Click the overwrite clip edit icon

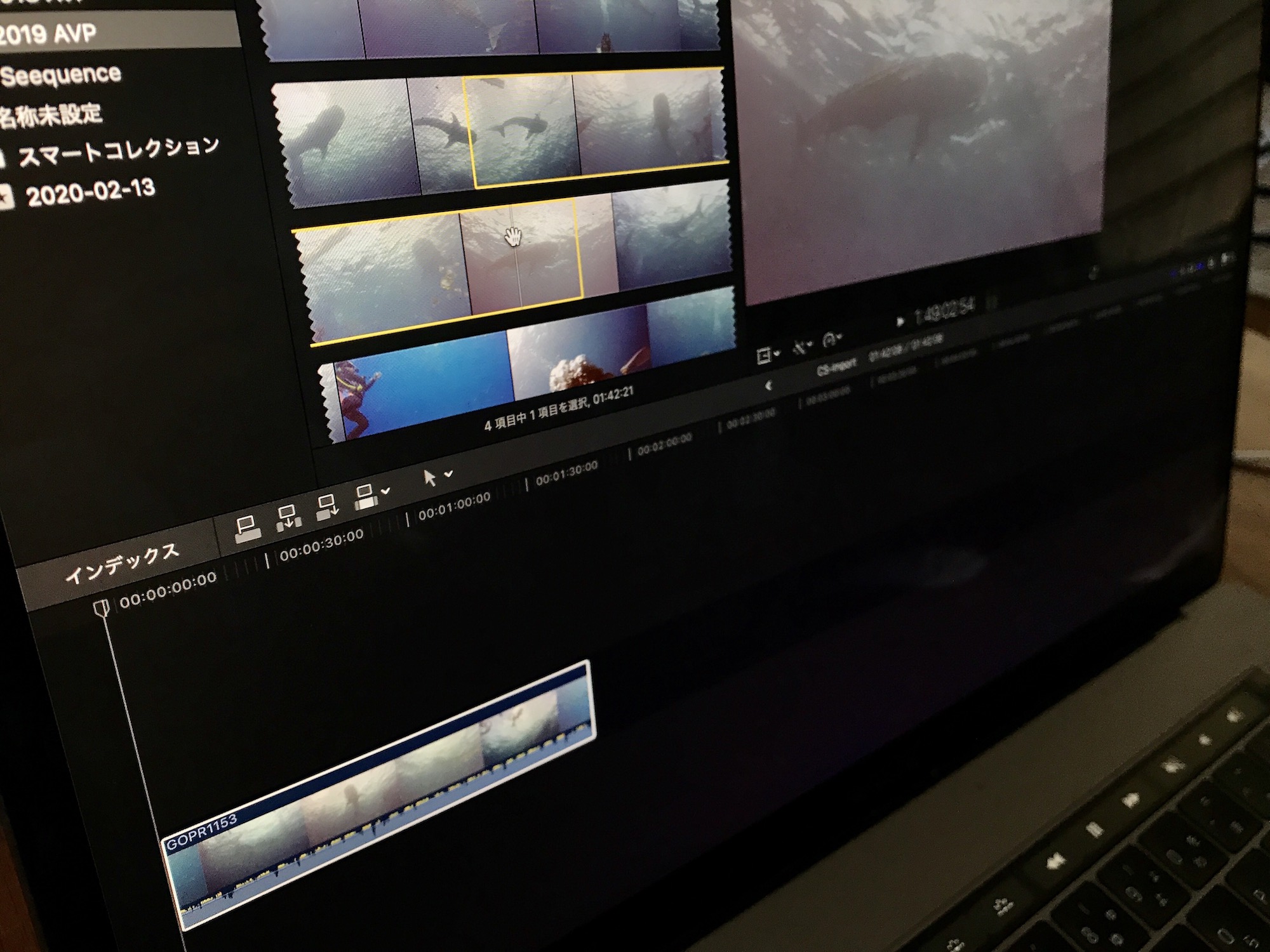(x=365, y=497)
